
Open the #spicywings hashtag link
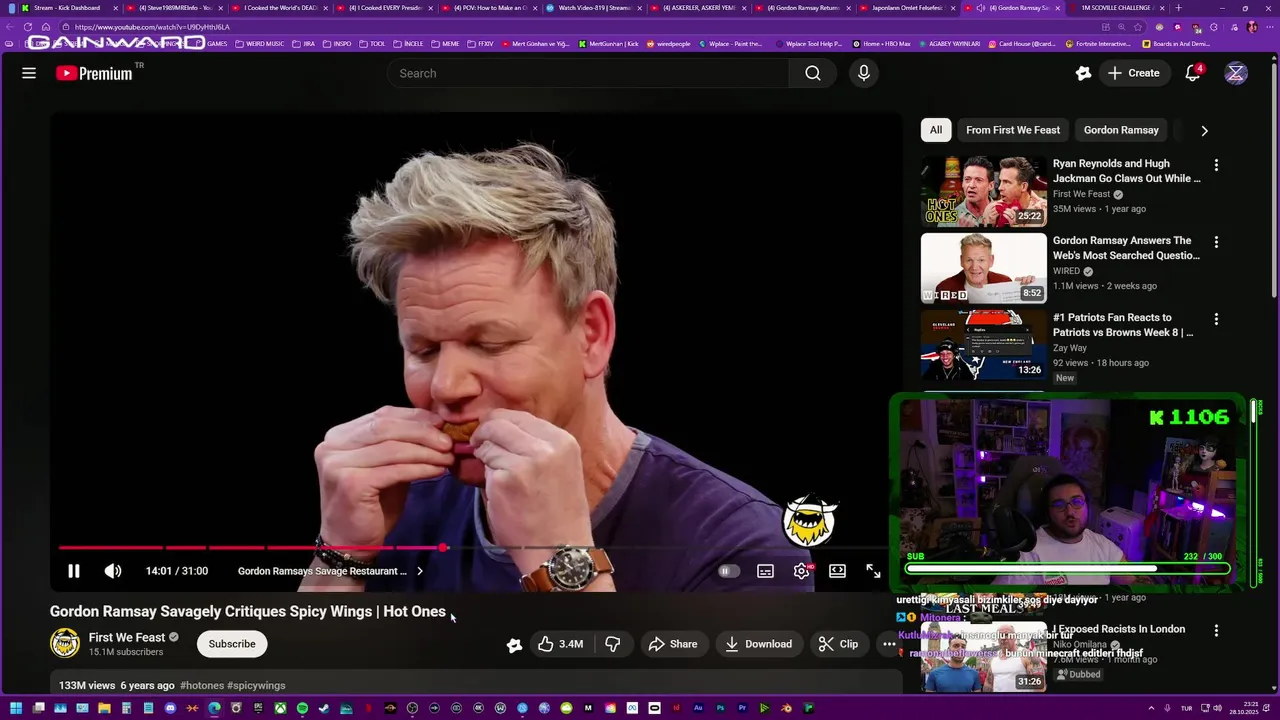[256, 686]
